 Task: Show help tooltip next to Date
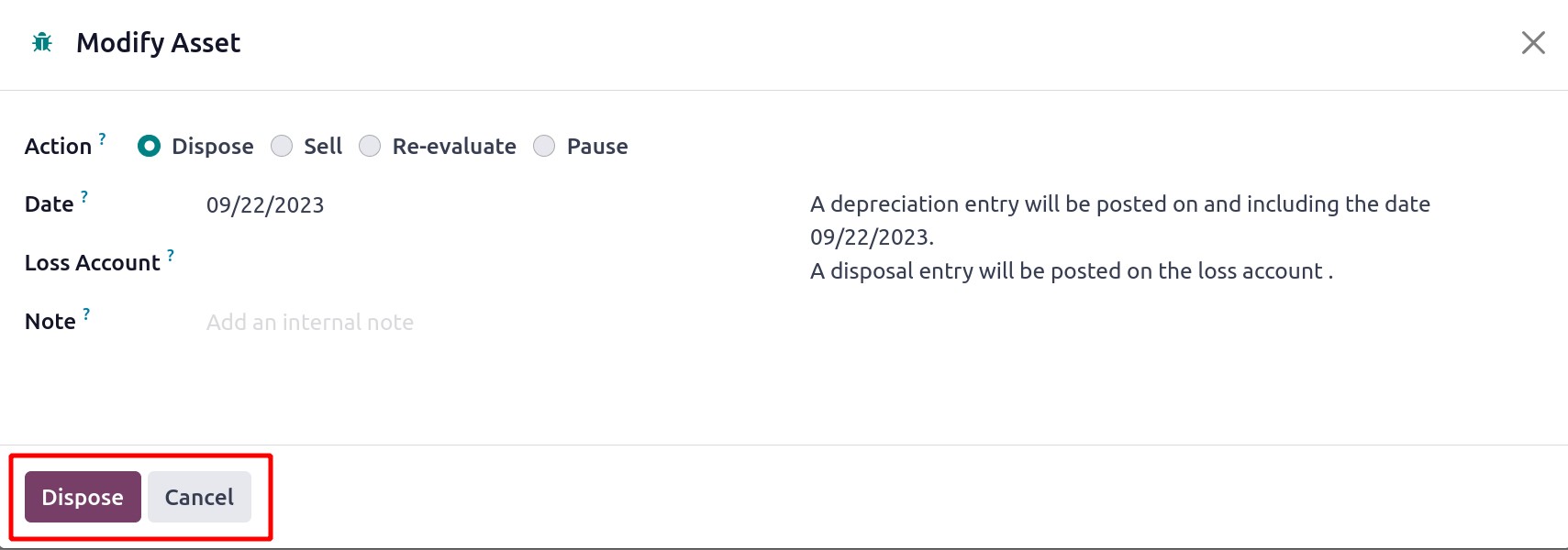point(84,196)
